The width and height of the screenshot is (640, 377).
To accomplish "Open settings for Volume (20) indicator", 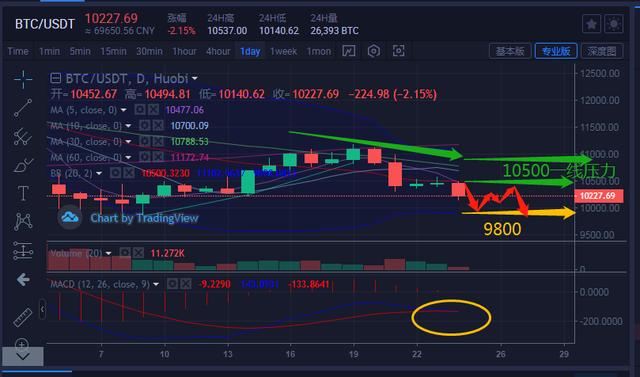I will [124, 253].
